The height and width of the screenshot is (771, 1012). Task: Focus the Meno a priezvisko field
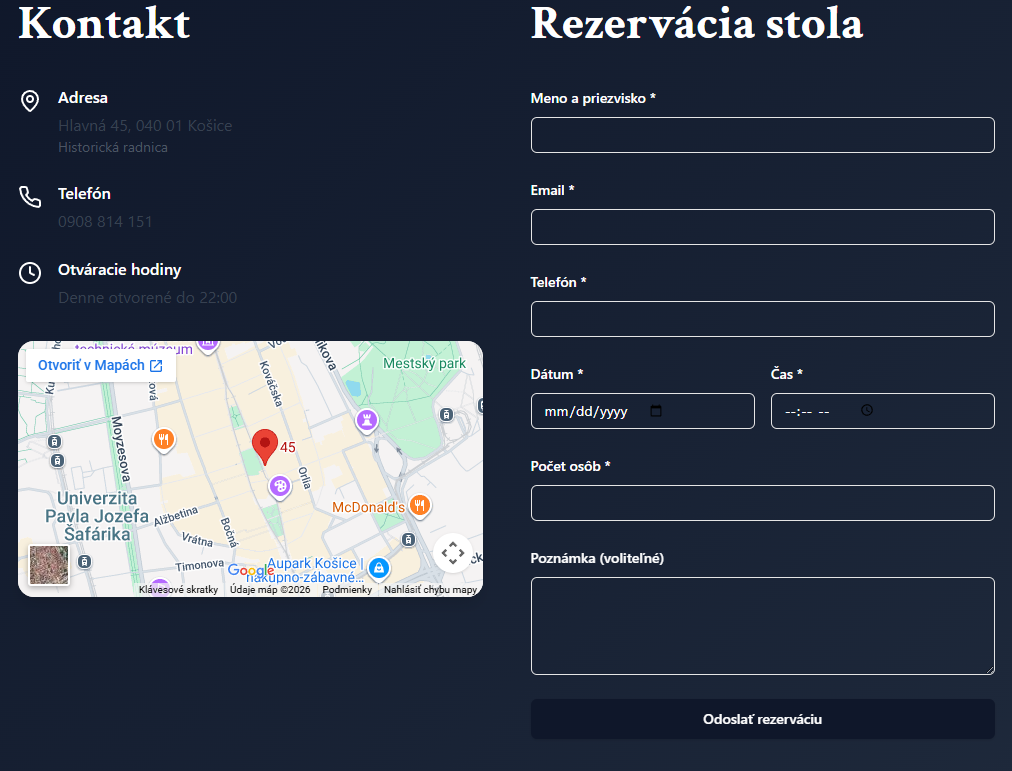(x=762, y=135)
